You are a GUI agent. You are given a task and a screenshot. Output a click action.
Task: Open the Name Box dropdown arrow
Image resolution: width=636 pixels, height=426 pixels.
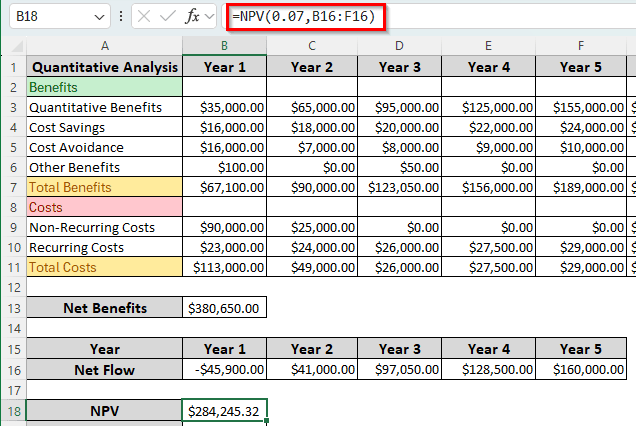pos(99,17)
